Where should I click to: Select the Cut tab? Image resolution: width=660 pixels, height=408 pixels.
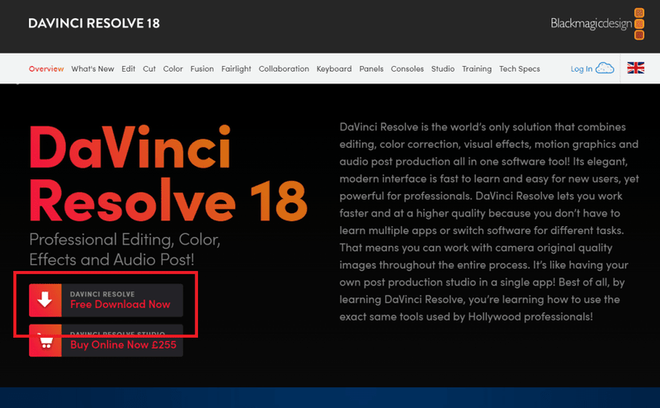[x=149, y=69]
